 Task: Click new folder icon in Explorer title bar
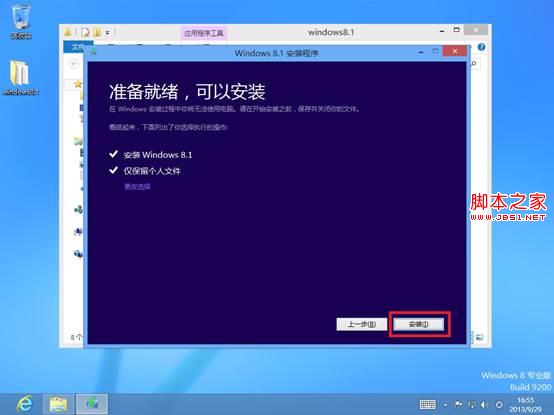(97, 32)
